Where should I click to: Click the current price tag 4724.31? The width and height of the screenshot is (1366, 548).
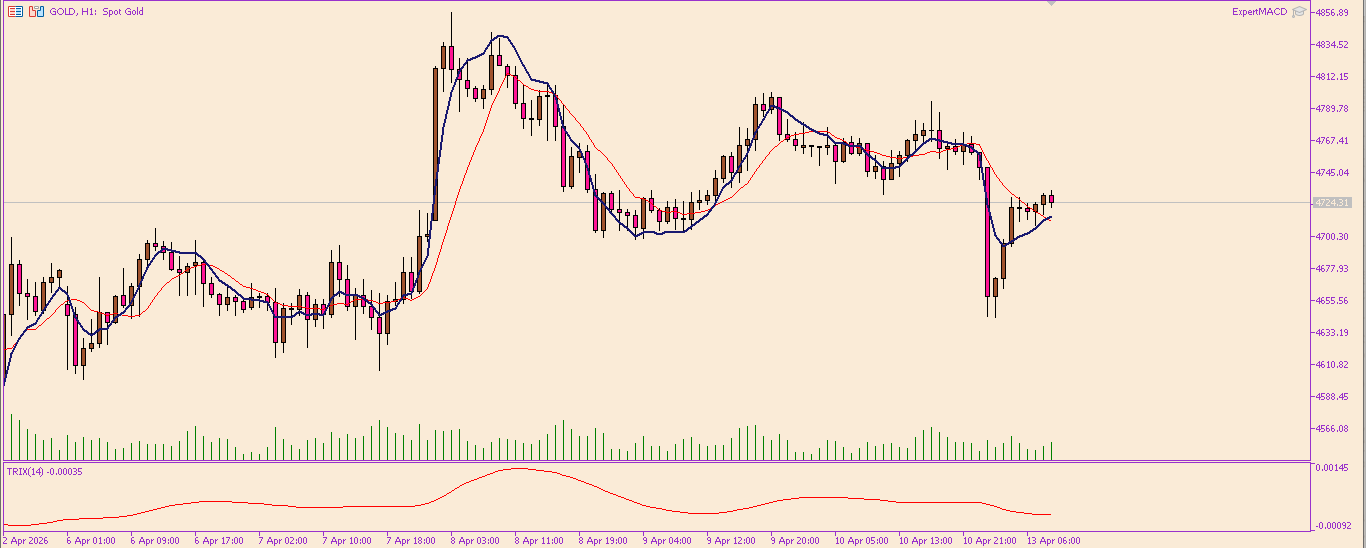click(1331, 203)
